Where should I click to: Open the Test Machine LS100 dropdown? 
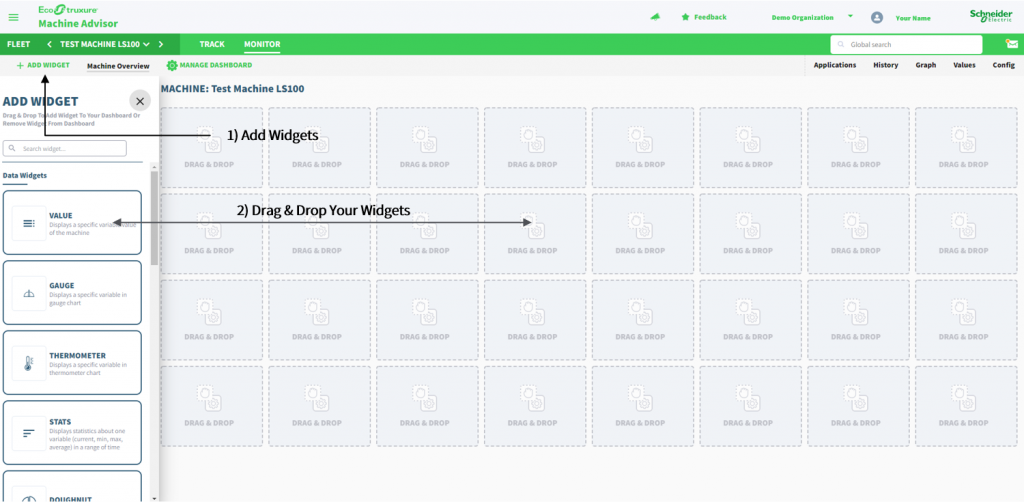point(104,44)
